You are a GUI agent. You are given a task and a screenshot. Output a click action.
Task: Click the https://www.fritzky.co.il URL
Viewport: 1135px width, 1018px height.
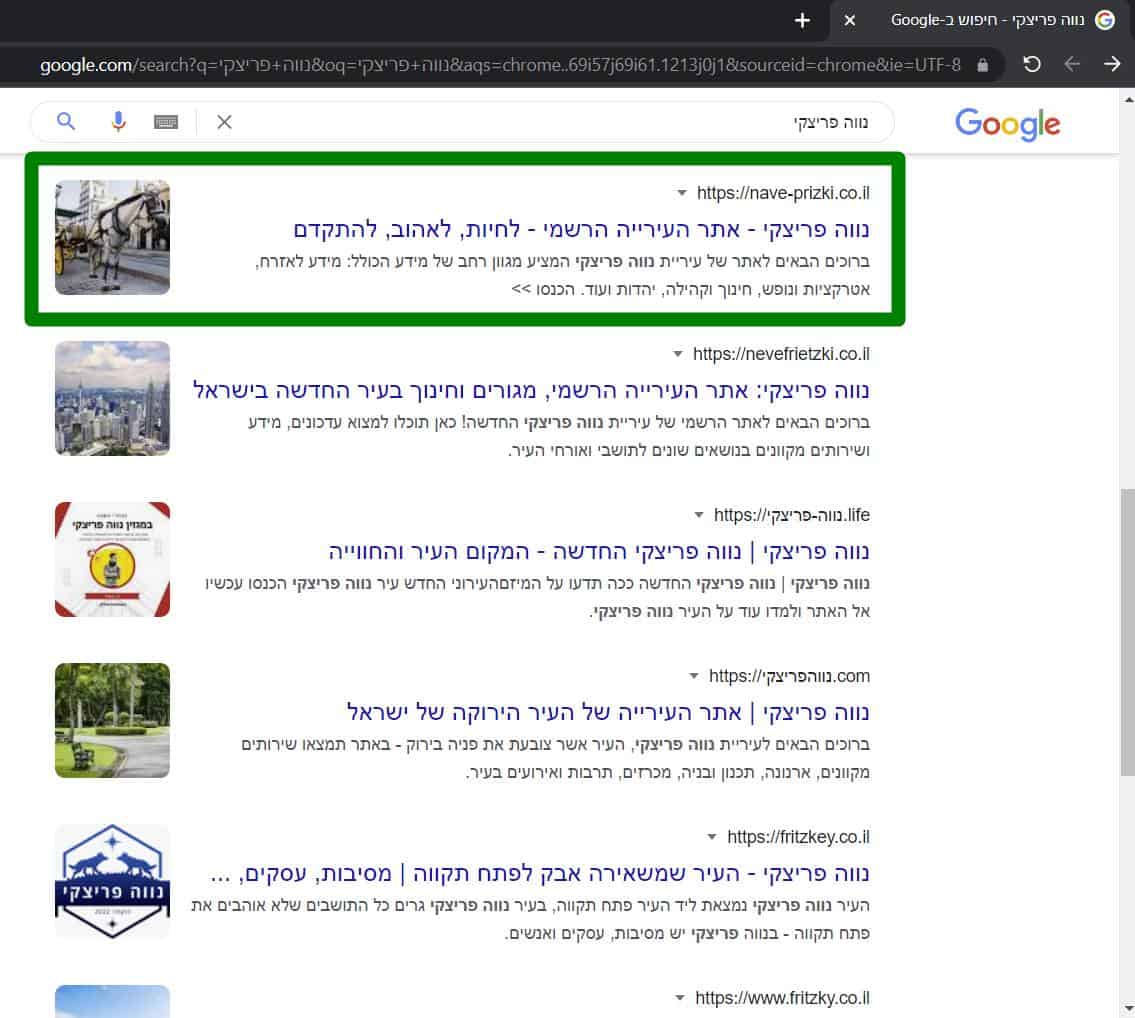coord(782,998)
